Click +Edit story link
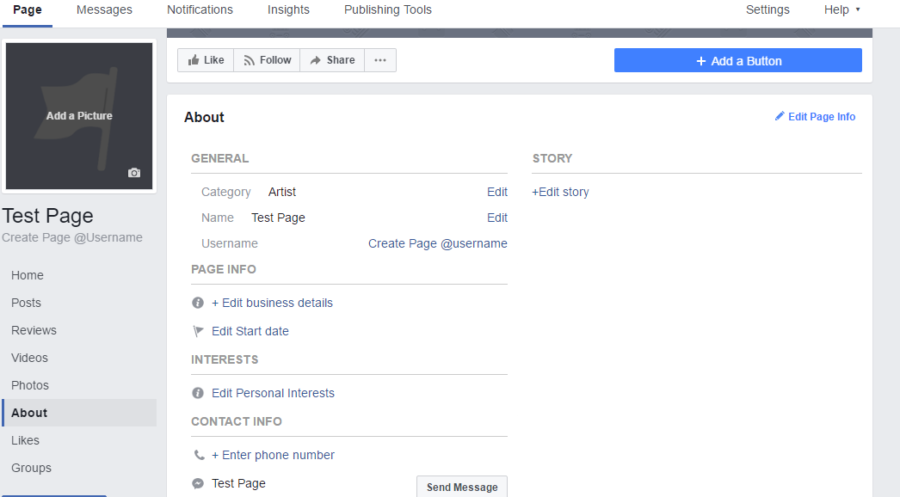 [x=560, y=192]
